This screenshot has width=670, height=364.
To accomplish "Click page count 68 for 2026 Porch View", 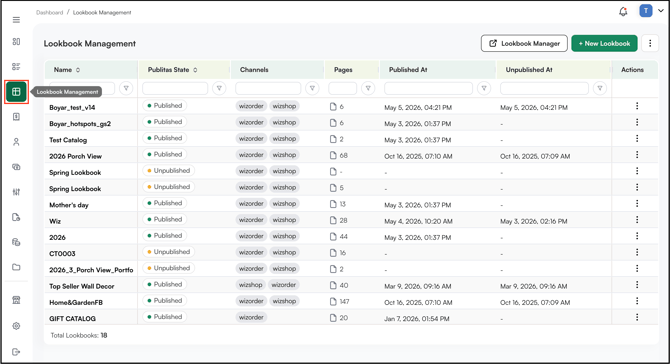I will [344, 156].
